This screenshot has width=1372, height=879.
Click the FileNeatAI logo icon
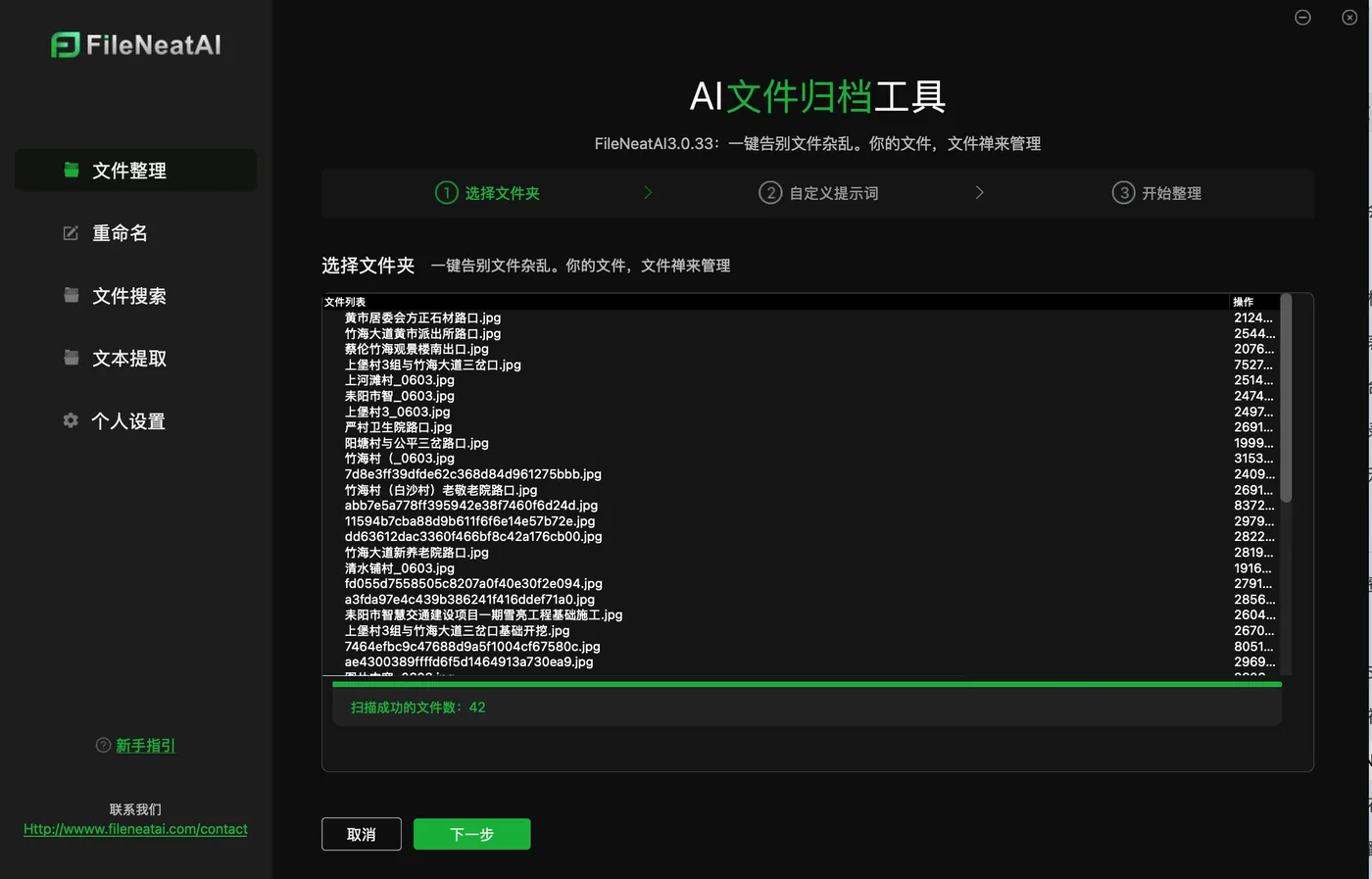point(65,45)
